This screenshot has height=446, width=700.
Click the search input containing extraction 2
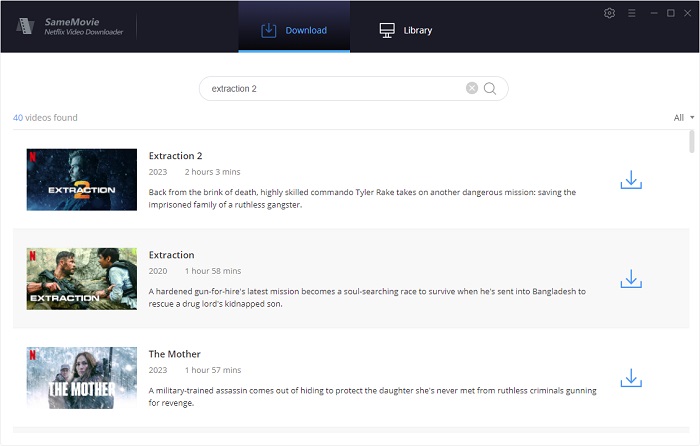[330, 88]
